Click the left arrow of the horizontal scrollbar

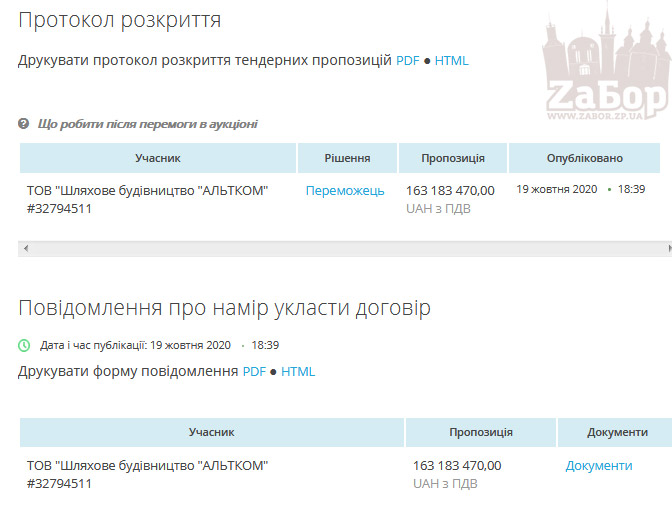point(25,247)
